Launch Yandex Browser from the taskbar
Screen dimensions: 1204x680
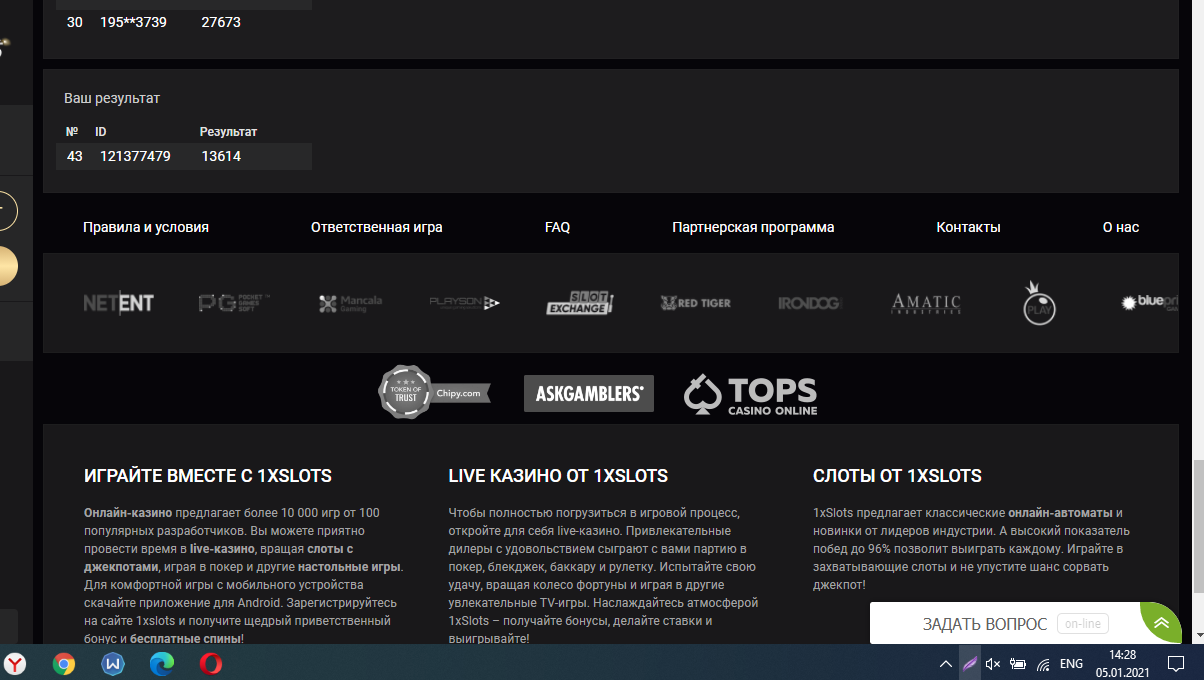click(16, 663)
